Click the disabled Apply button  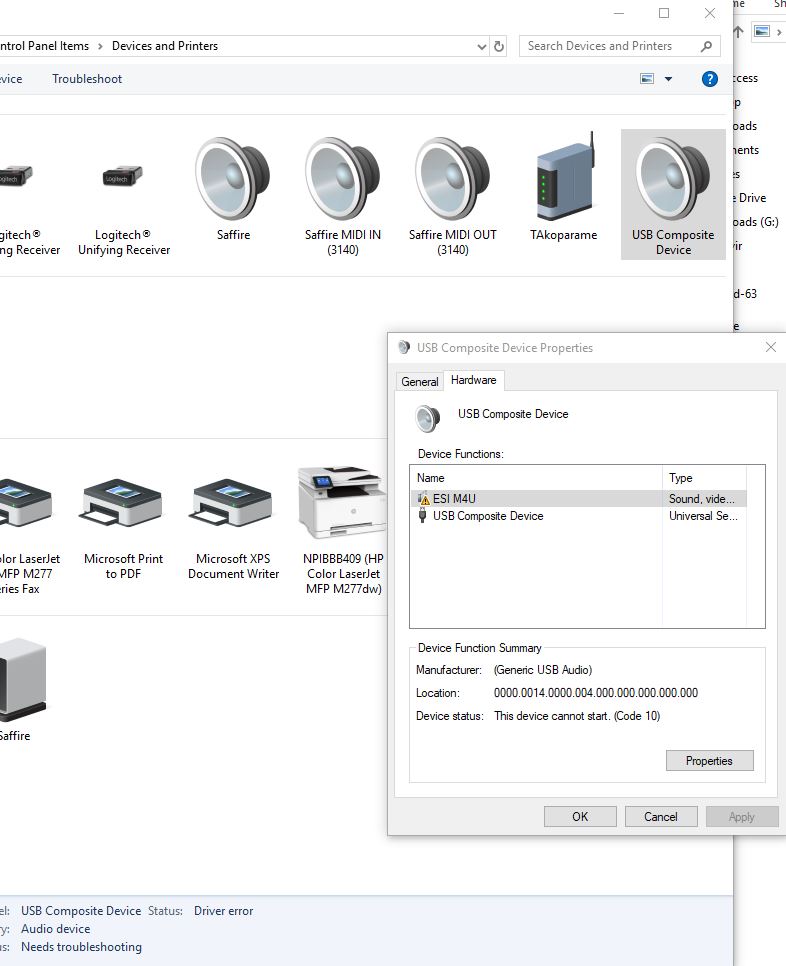(742, 816)
